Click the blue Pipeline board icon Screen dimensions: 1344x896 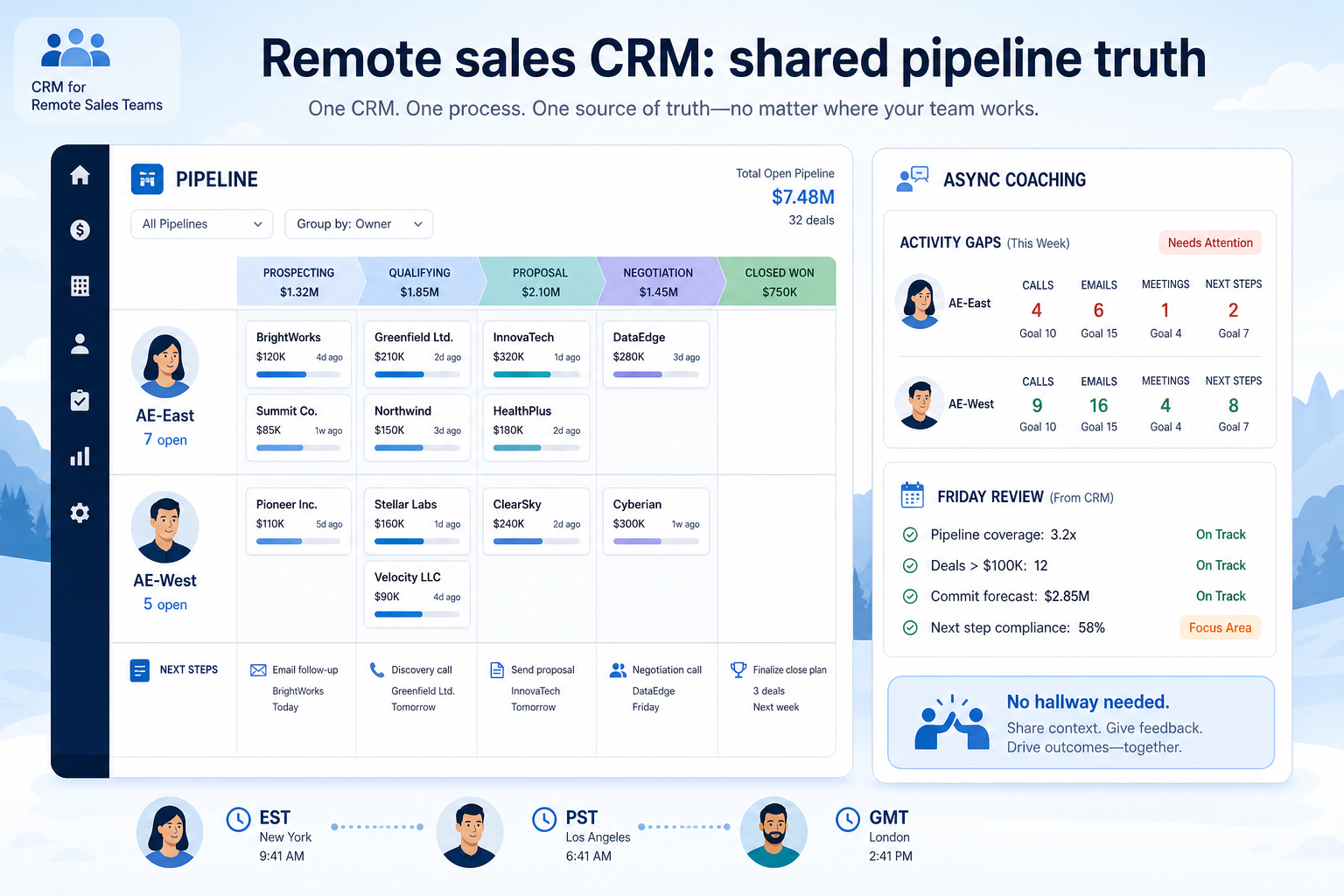tap(147, 179)
